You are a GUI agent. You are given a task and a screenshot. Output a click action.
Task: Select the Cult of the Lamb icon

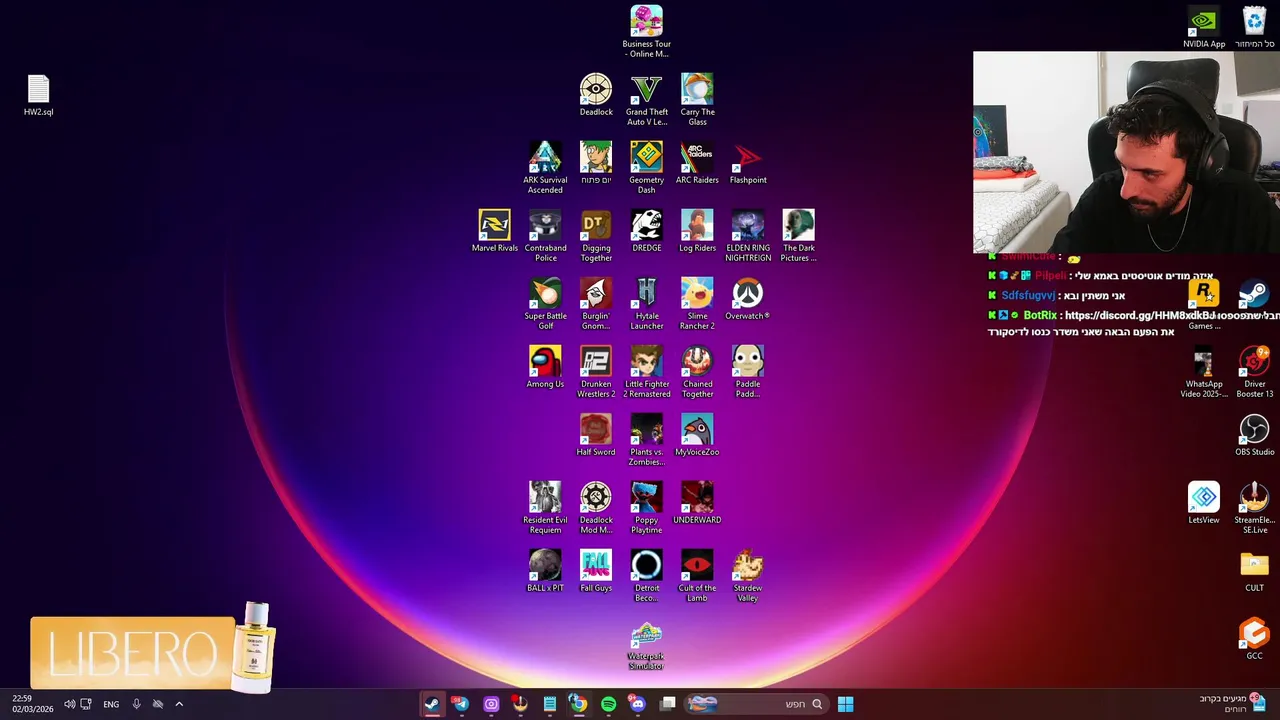(x=697, y=576)
